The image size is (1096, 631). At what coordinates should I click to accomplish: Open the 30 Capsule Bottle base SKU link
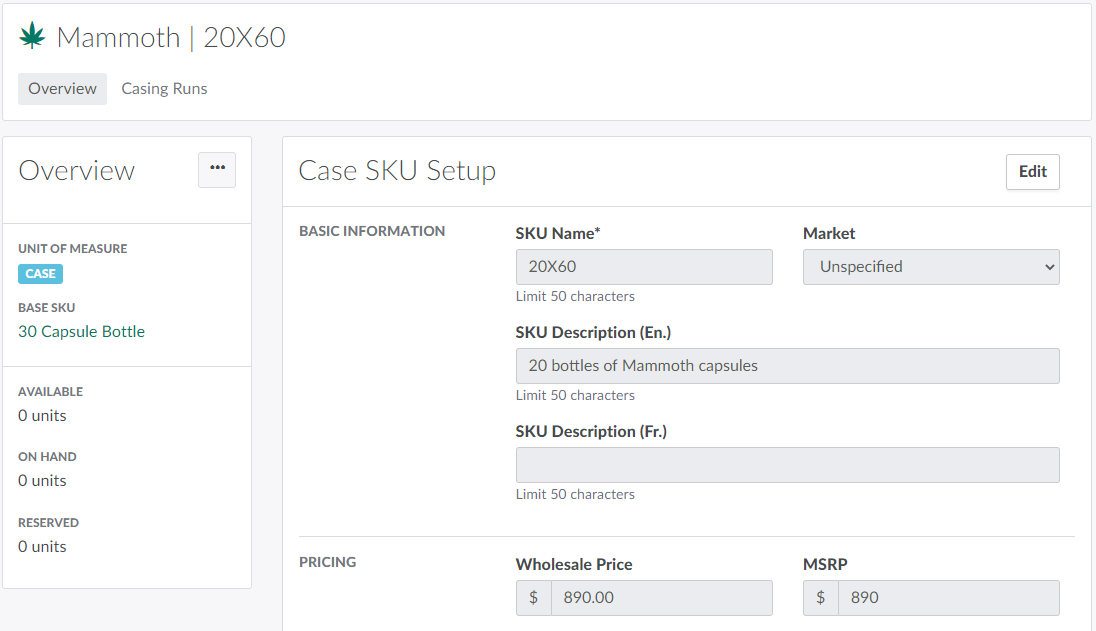click(81, 332)
